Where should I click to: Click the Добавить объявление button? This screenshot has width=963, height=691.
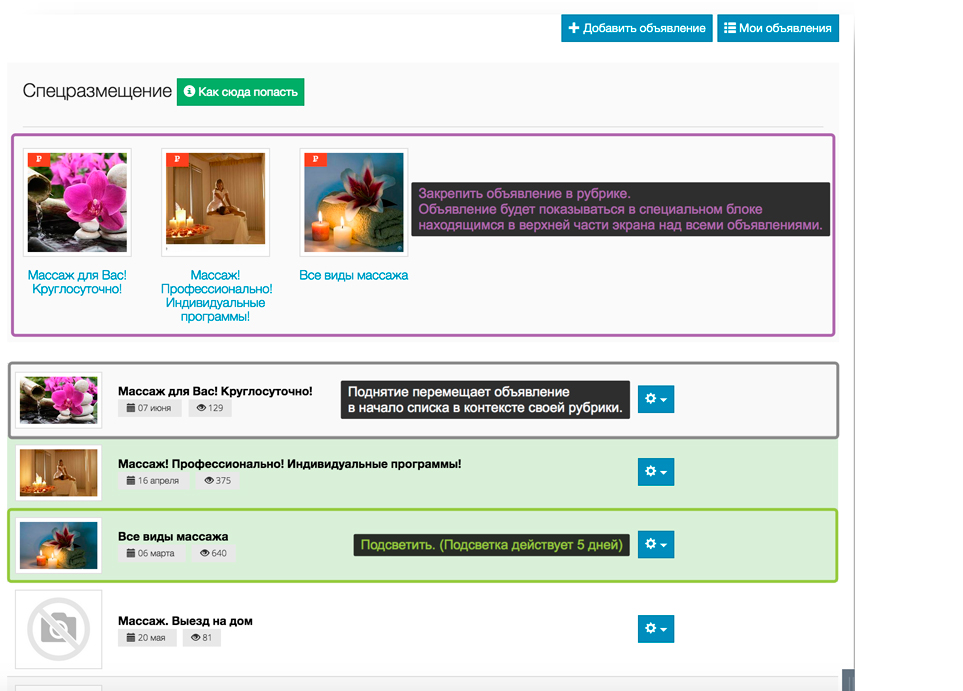[x=636, y=28]
